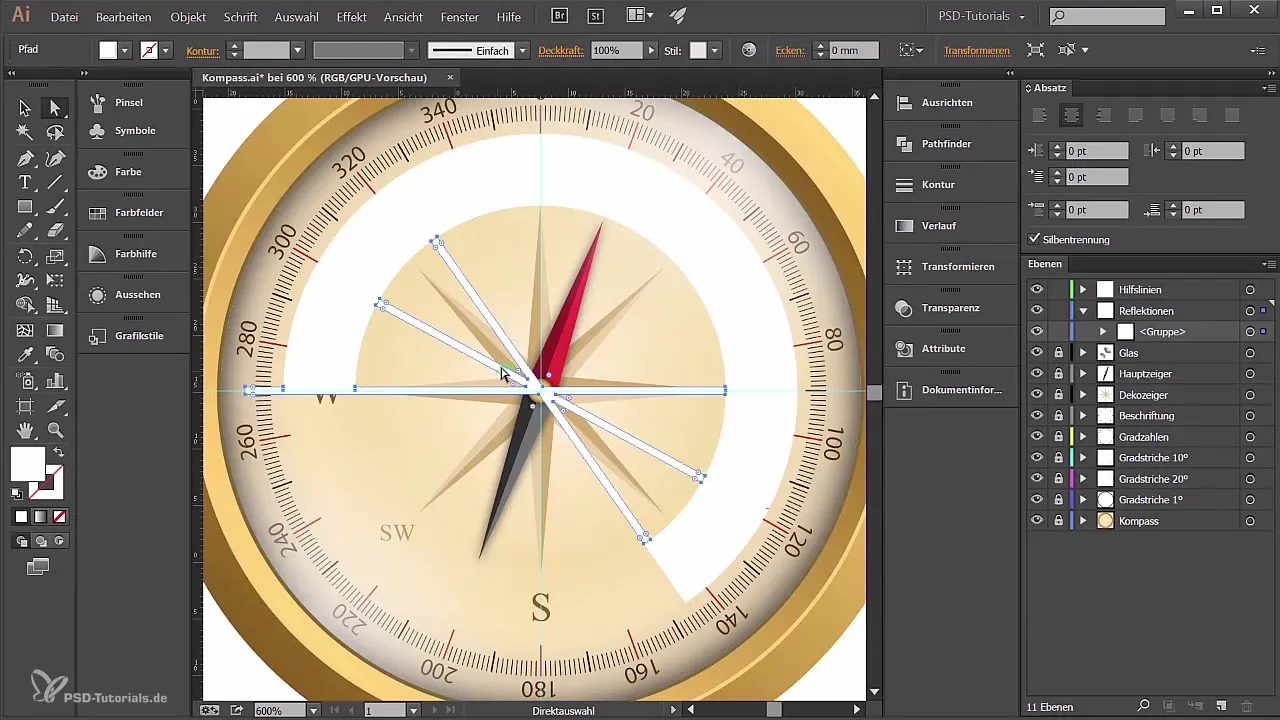
Task: Hide the Hilfslinien layer
Action: coord(1037,289)
